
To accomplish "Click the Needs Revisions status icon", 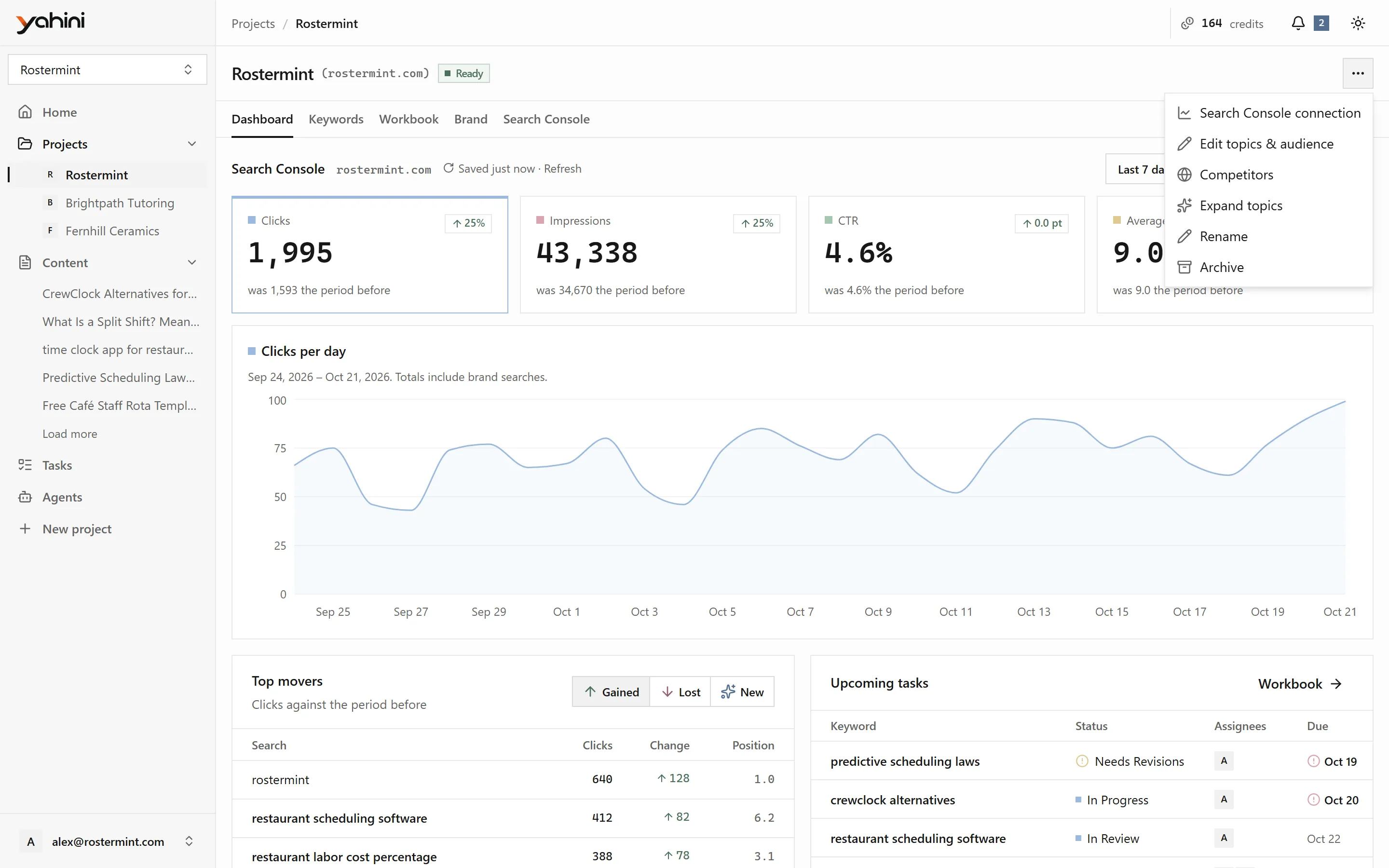I will 1082,761.
